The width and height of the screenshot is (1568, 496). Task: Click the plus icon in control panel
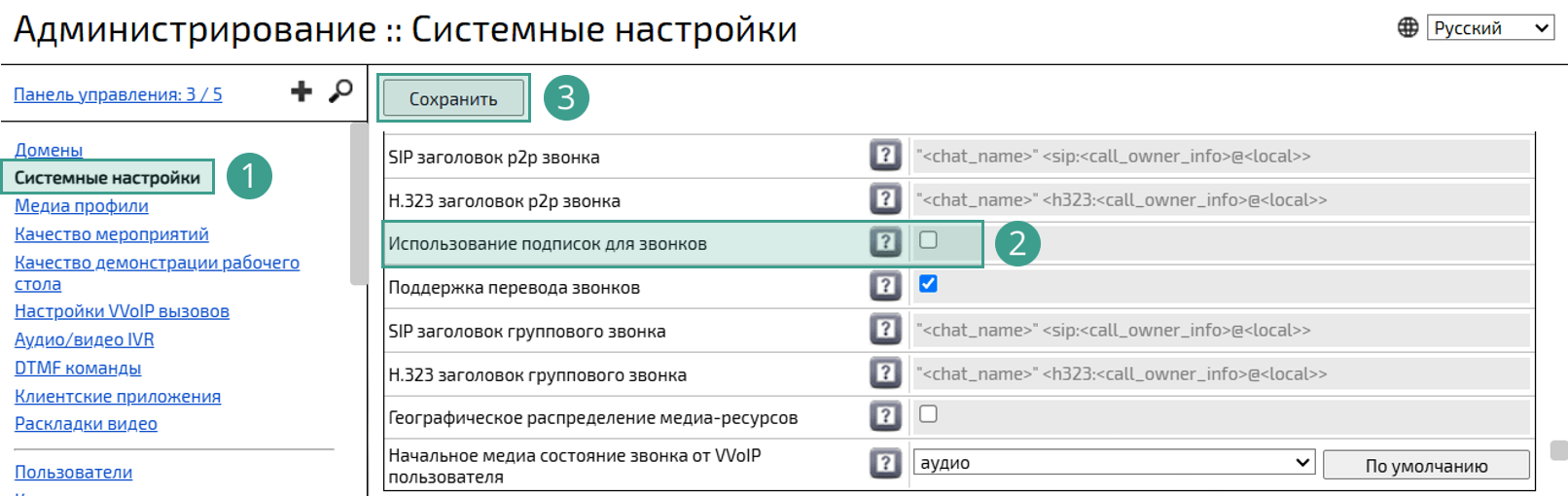point(302,91)
